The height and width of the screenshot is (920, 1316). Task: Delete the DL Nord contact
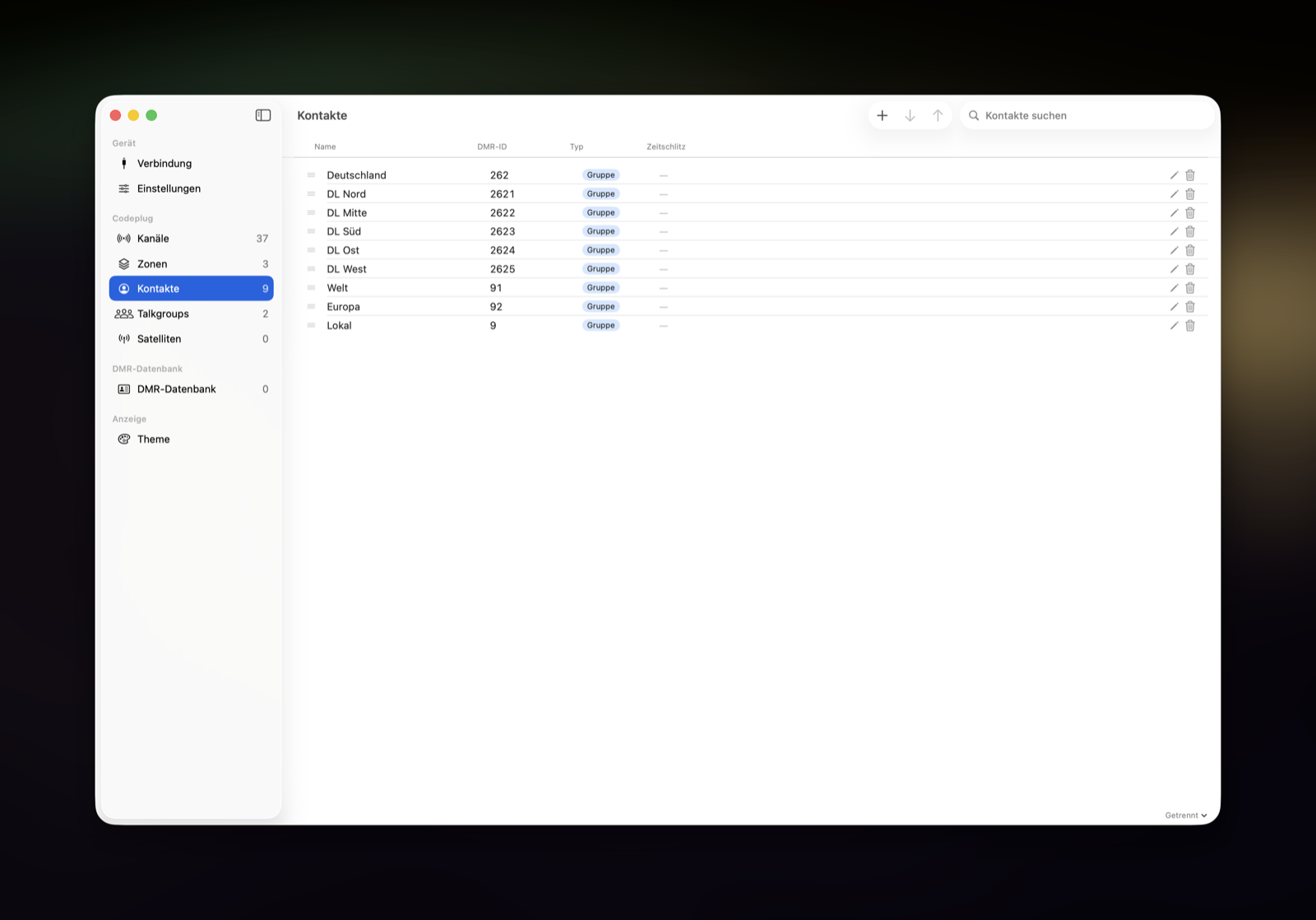[x=1190, y=194]
